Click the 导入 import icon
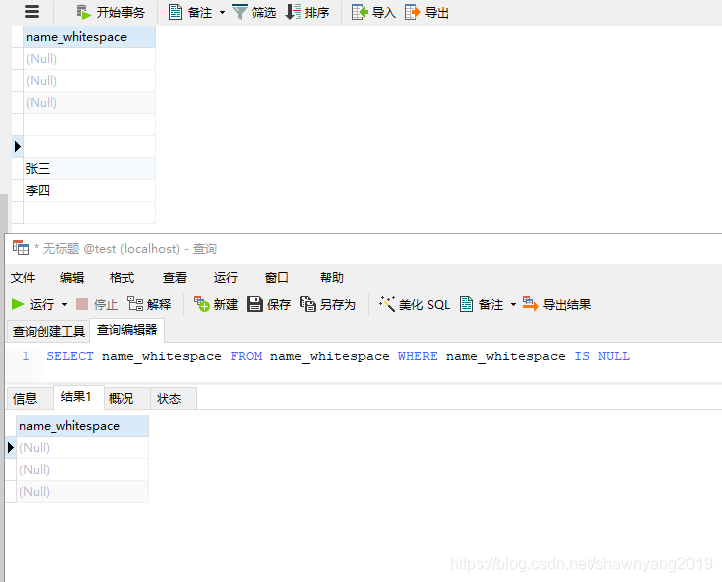The height and width of the screenshot is (582, 722). tap(360, 12)
